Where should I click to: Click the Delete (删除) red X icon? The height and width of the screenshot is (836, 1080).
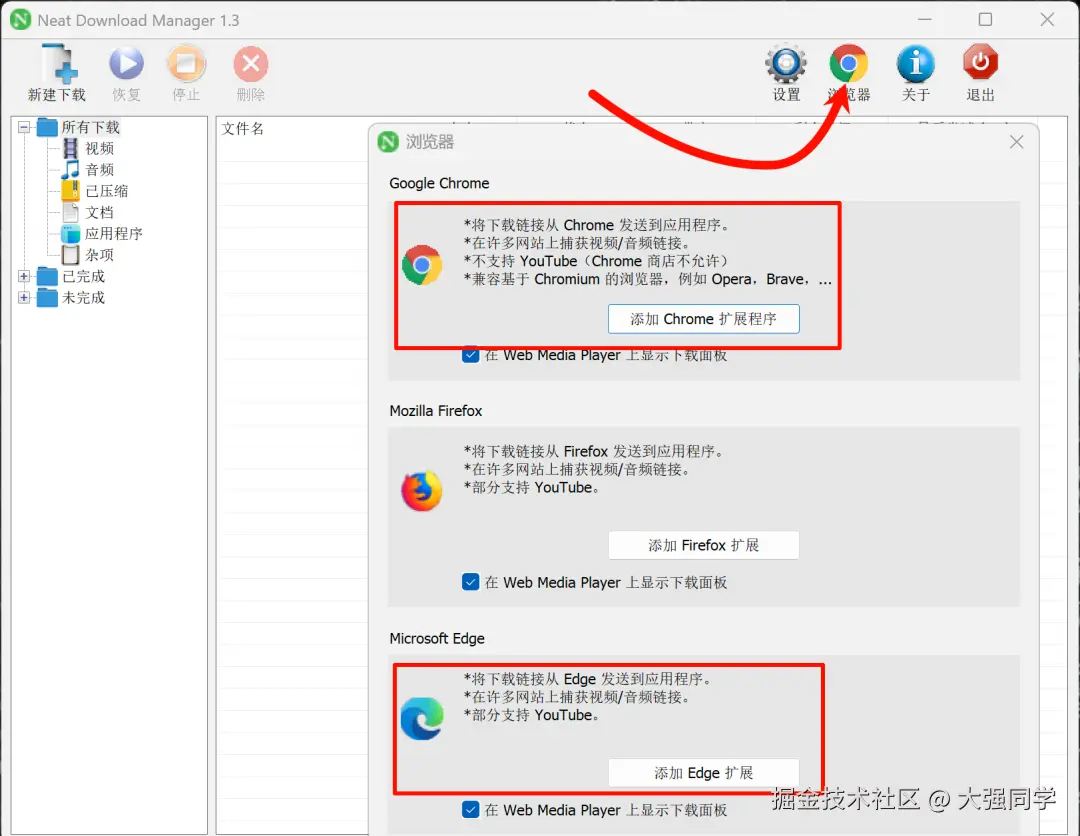click(x=251, y=64)
